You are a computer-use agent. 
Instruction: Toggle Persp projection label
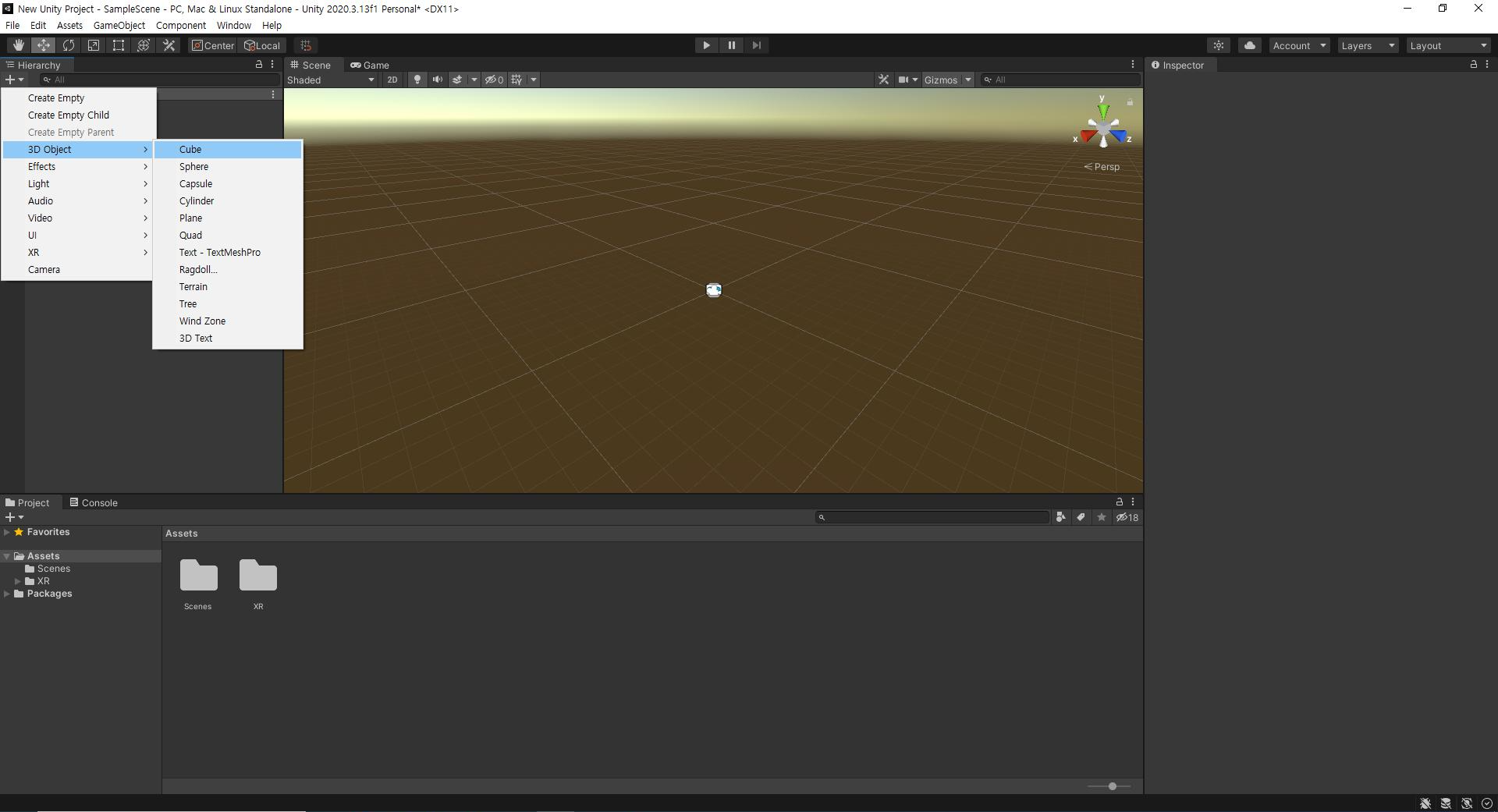1102,167
